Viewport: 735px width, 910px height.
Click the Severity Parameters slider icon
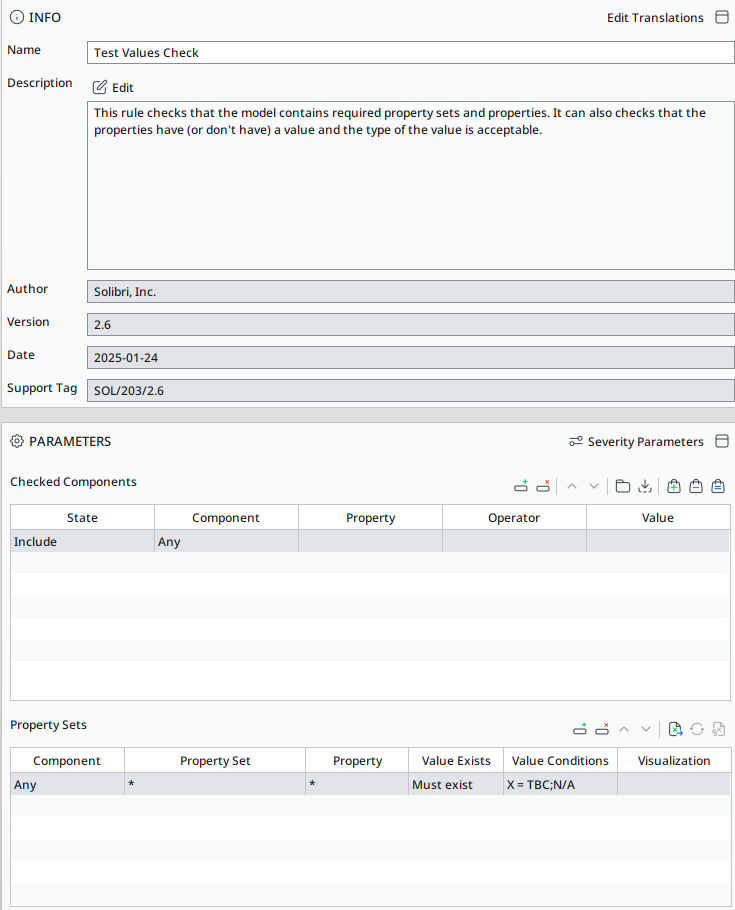point(576,442)
